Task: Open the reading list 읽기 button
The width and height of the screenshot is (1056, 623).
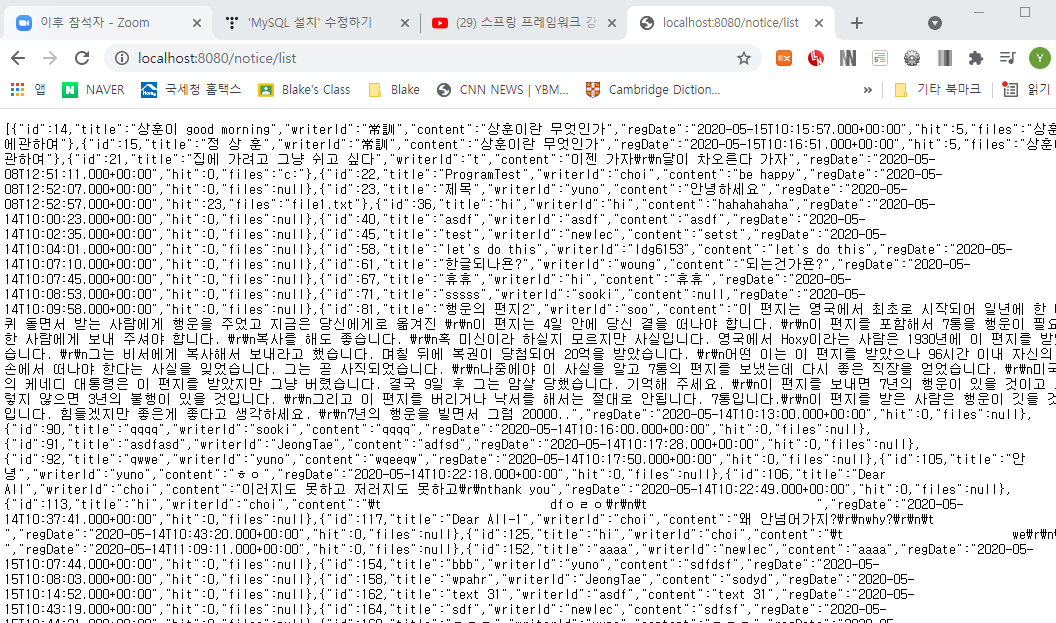Action: point(1027,90)
